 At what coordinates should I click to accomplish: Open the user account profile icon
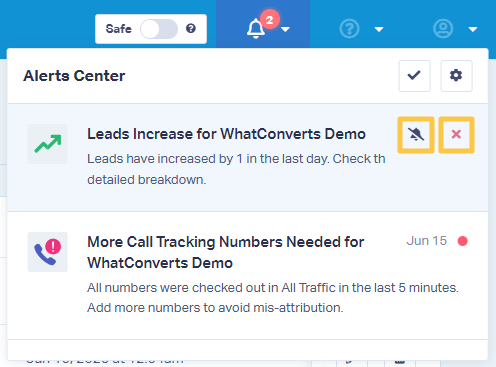tap(443, 29)
